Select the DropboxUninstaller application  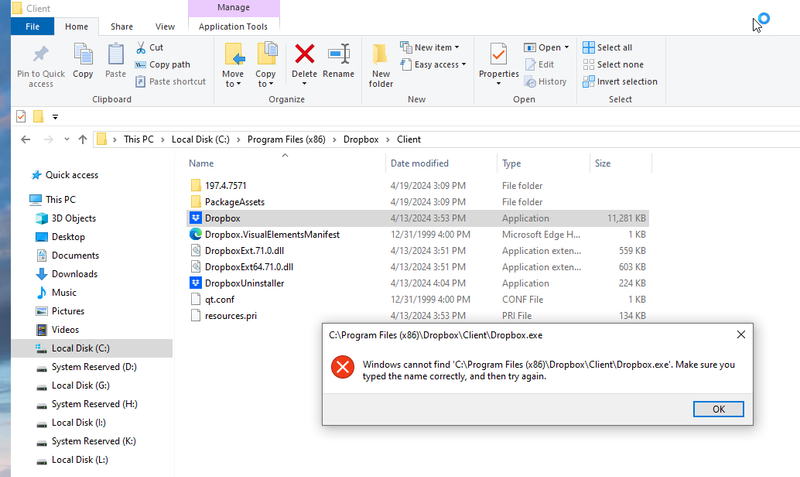click(x=244, y=283)
